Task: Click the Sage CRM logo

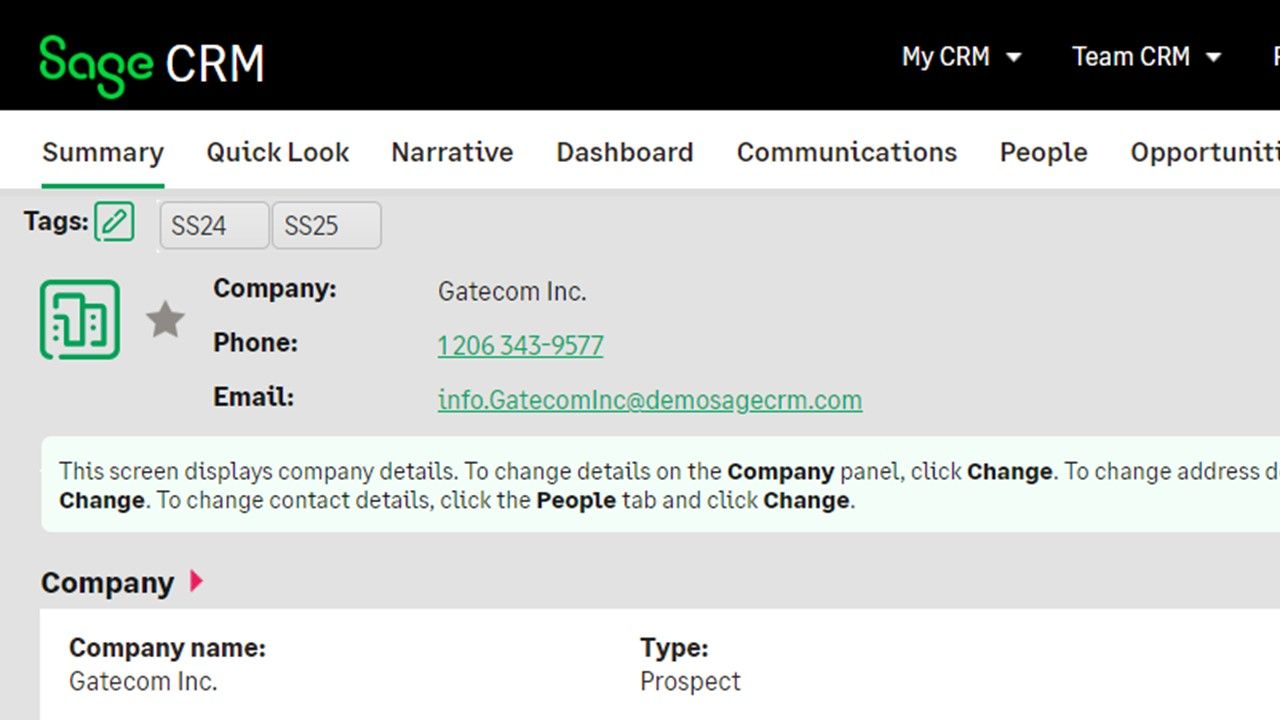Action: [x=151, y=64]
